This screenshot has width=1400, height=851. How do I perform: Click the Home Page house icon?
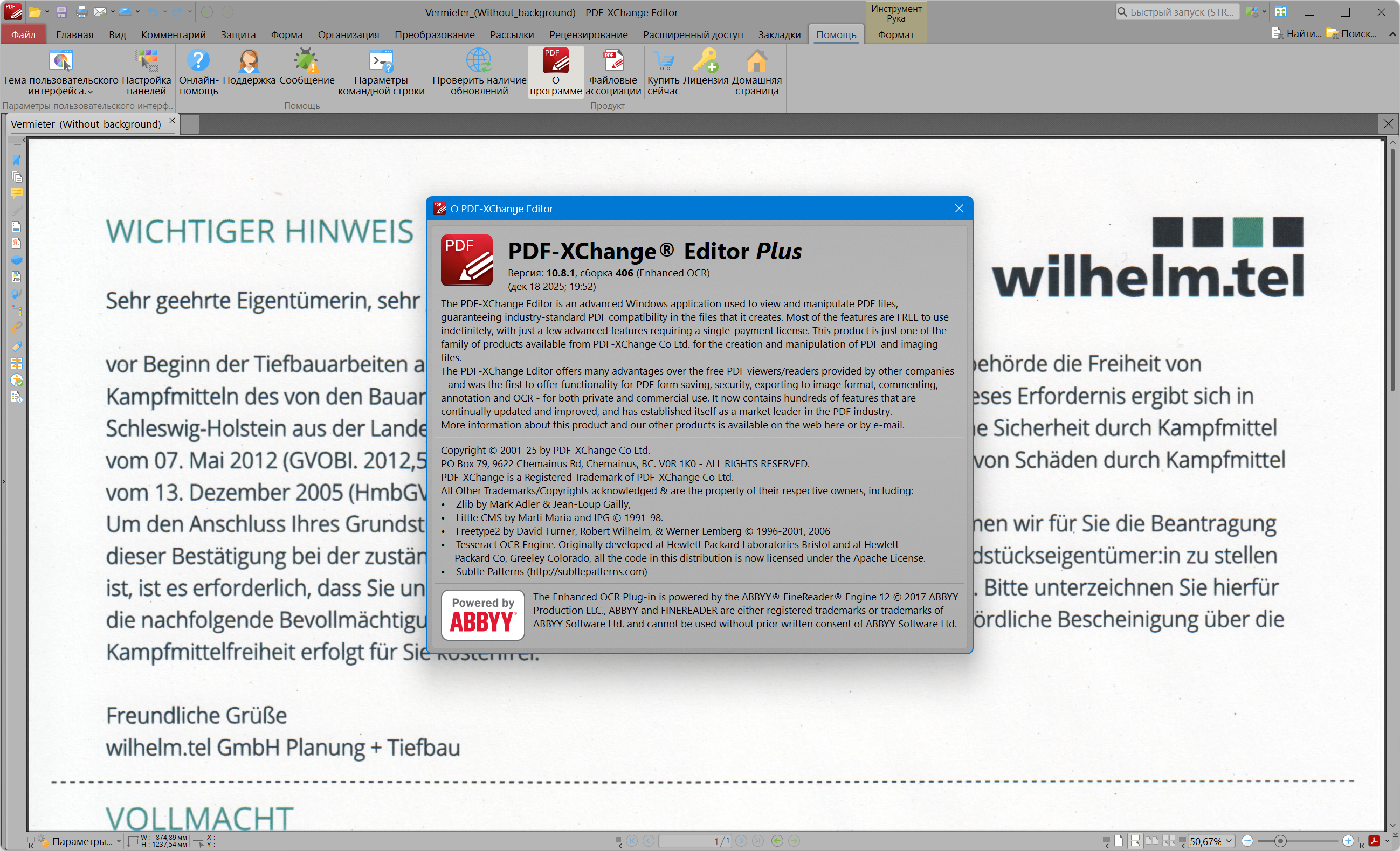tap(756, 61)
